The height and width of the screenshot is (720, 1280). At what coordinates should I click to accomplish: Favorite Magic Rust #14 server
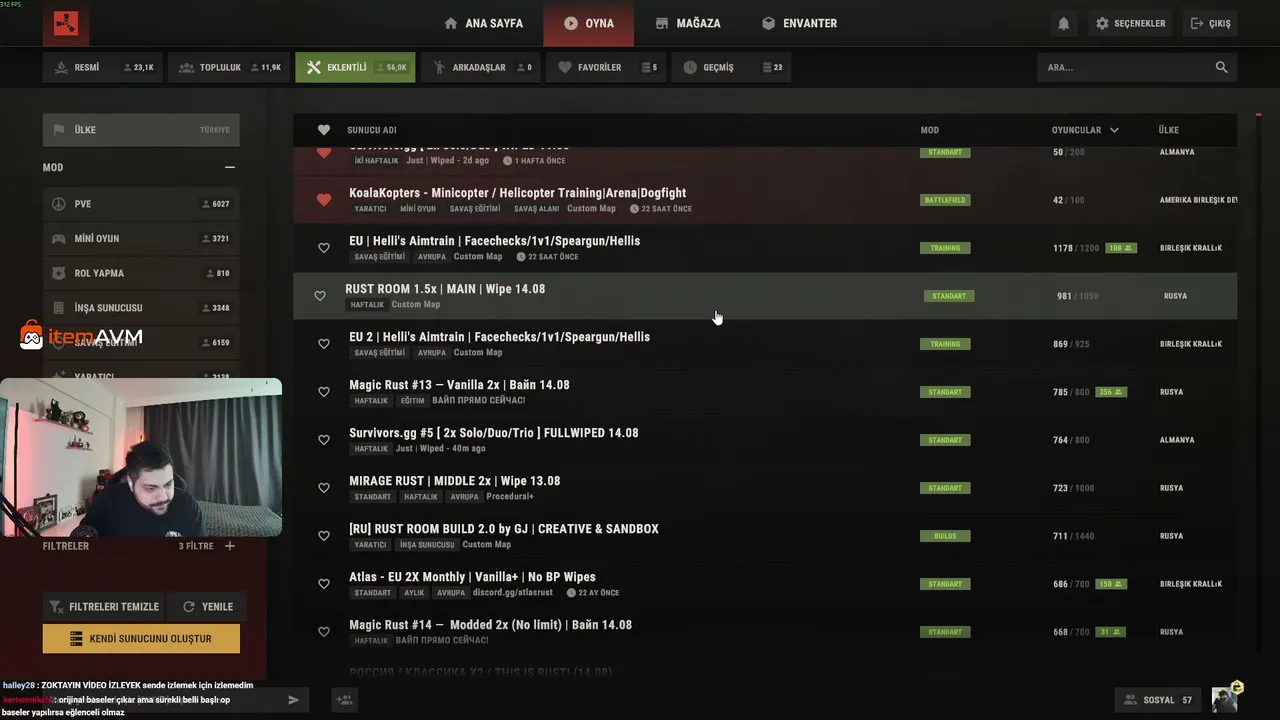coord(324,632)
